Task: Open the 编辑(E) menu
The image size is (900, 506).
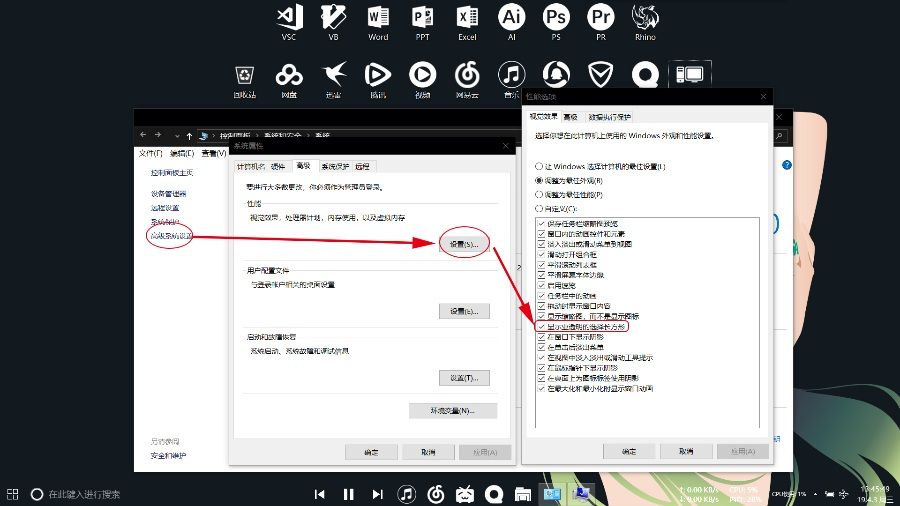Action: 182,153
